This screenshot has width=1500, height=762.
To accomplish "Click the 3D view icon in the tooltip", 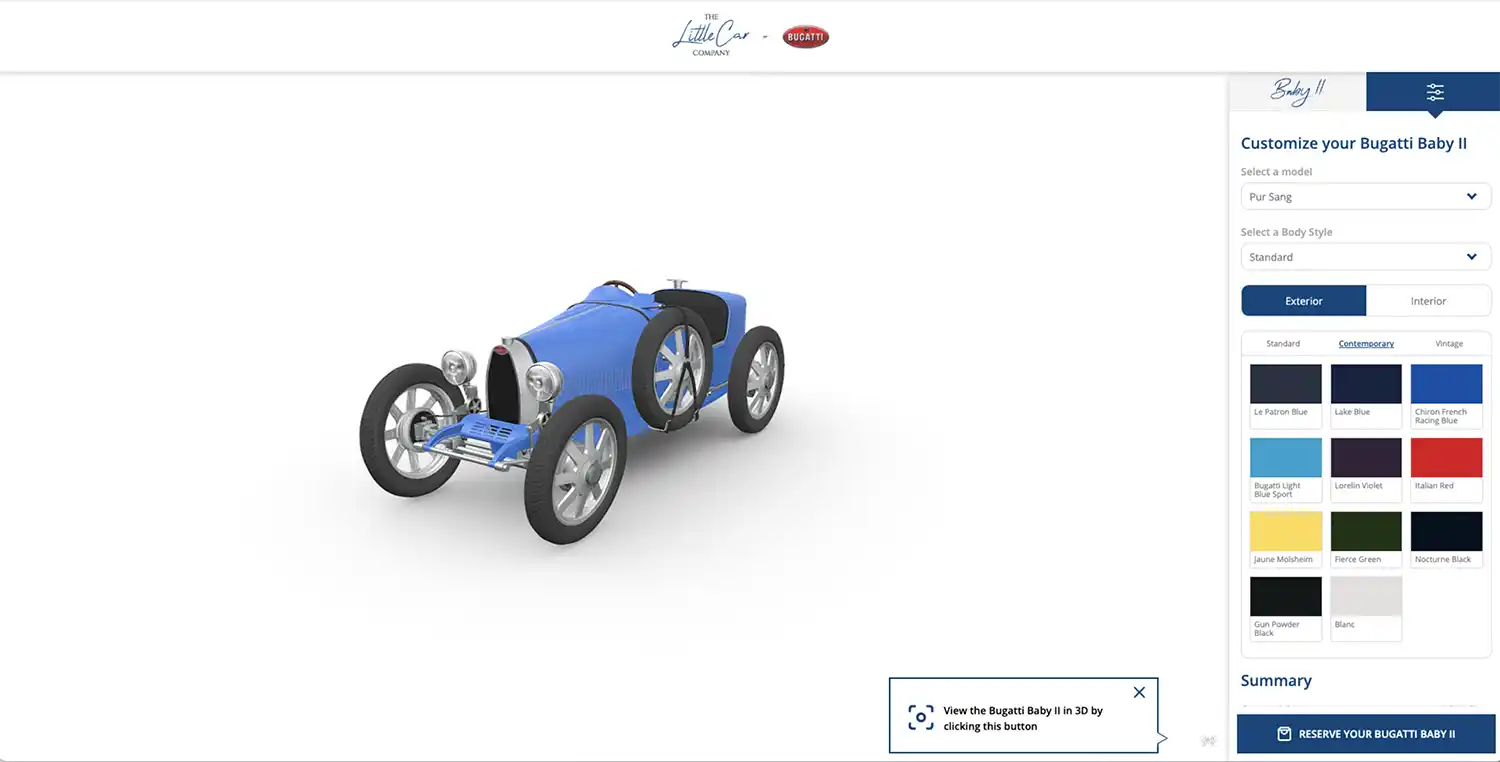I will [x=920, y=718].
